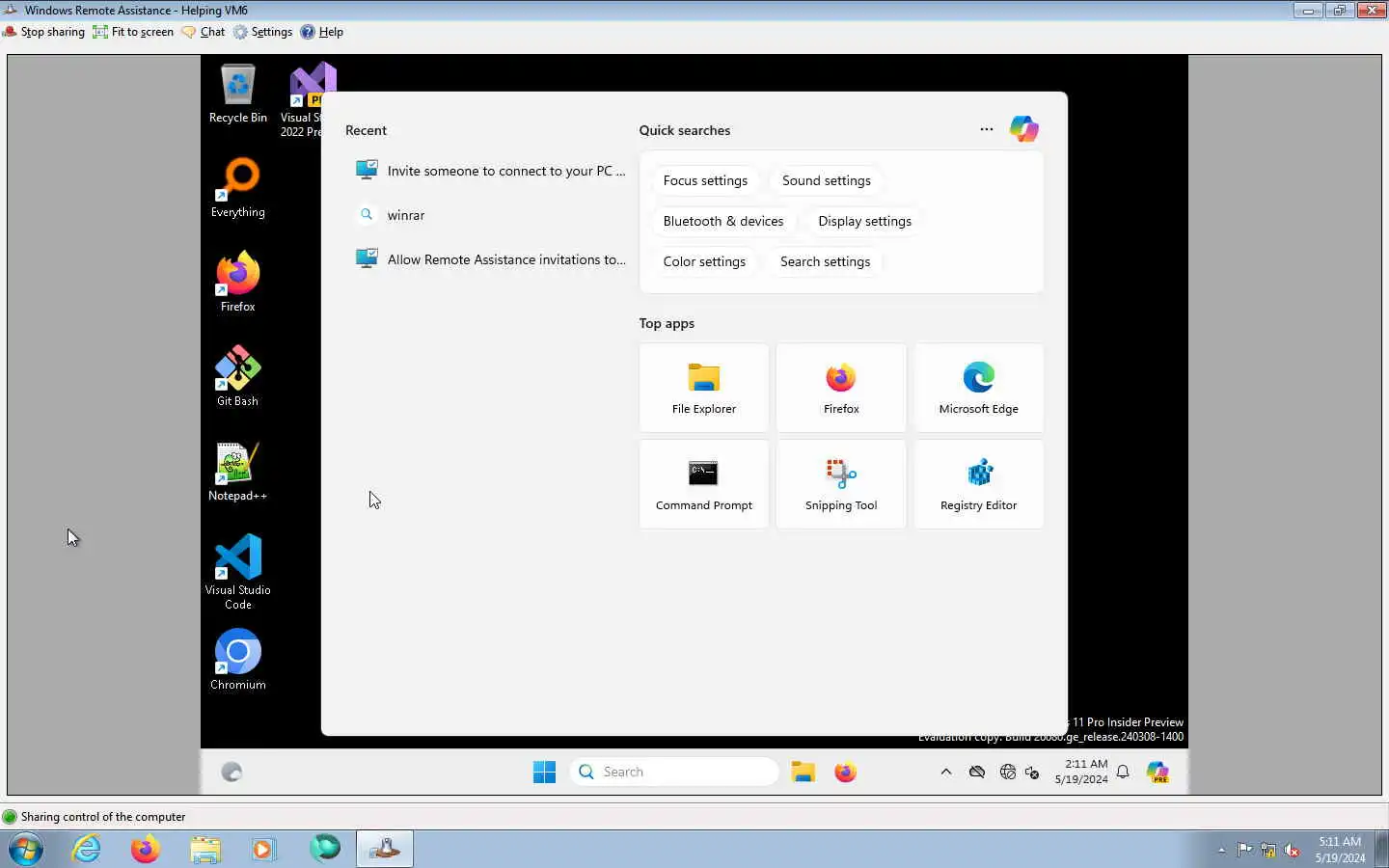Open Windows Explorer folder on Windows 7 taskbar

coord(204,850)
